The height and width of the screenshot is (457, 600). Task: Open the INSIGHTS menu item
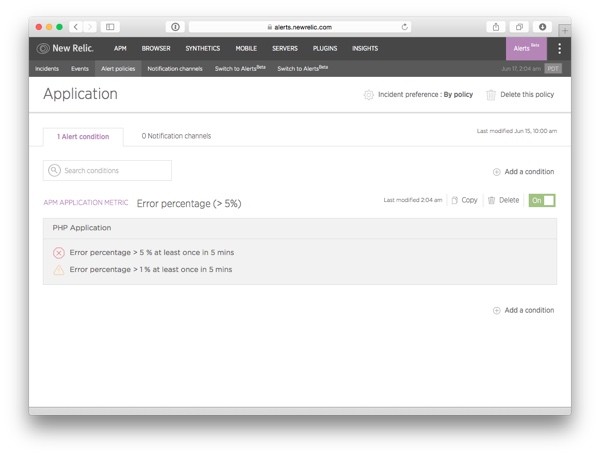(365, 48)
